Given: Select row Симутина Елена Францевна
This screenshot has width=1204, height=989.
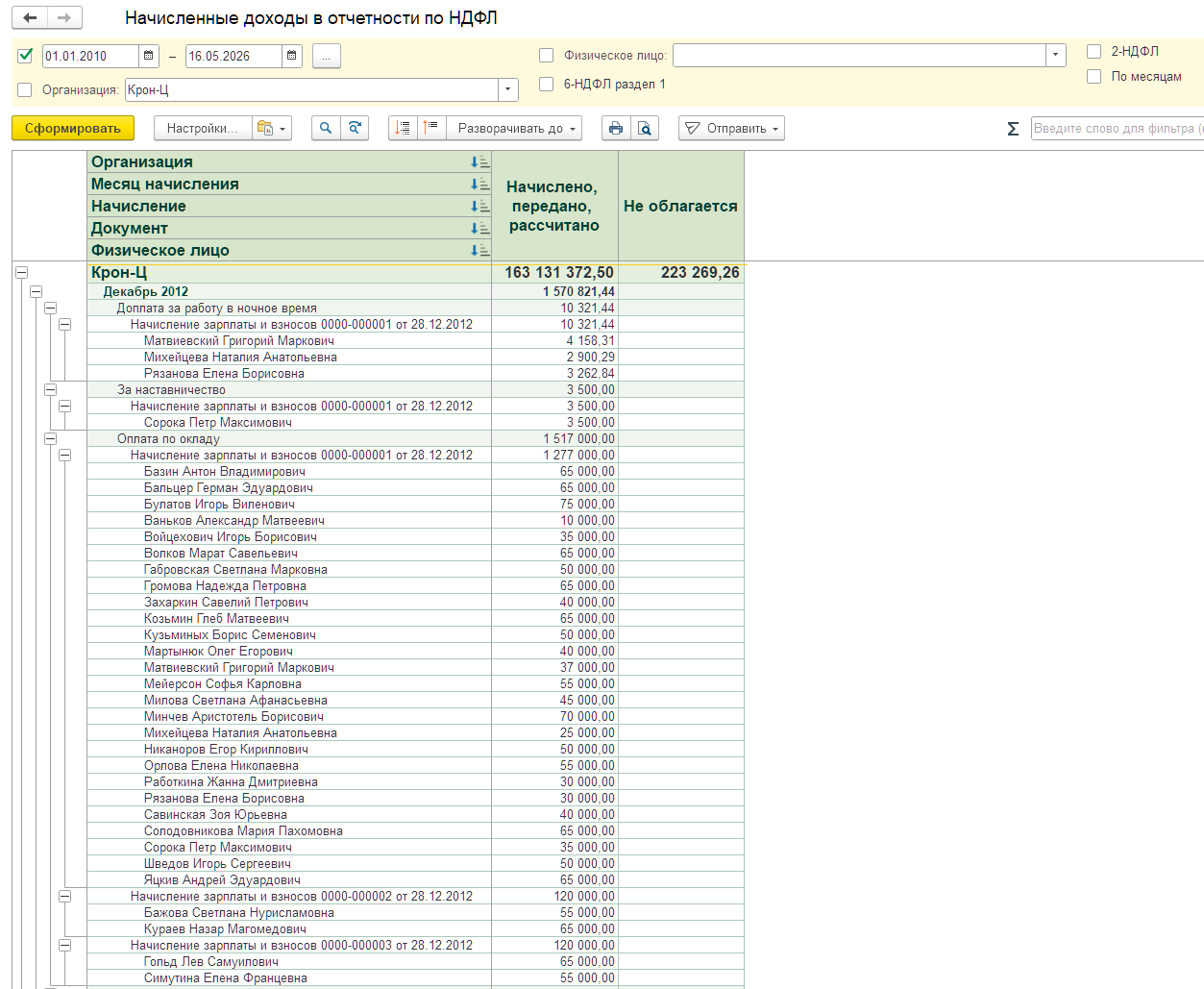Looking at the screenshot, I should [x=415, y=977].
